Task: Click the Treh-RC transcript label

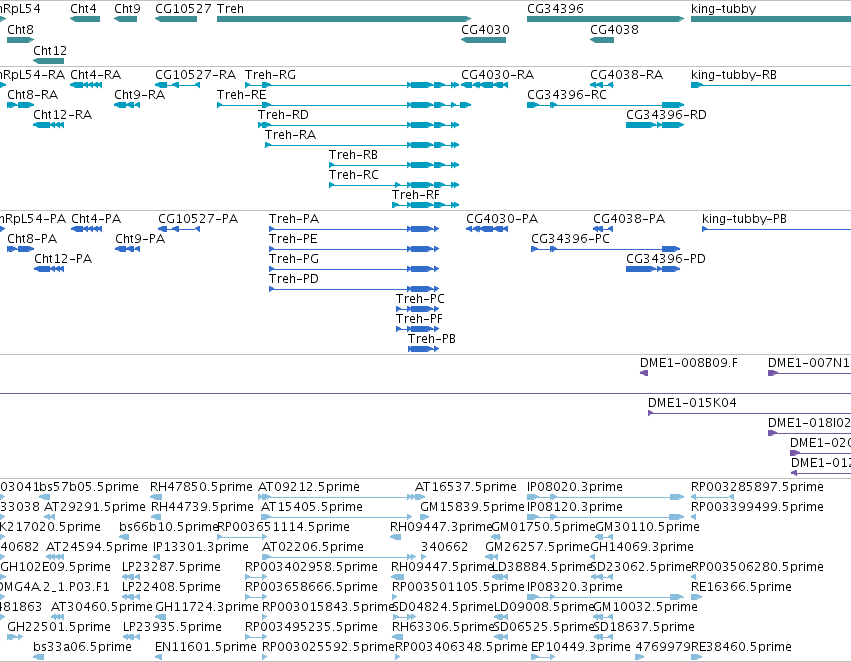Action: click(354, 175)
